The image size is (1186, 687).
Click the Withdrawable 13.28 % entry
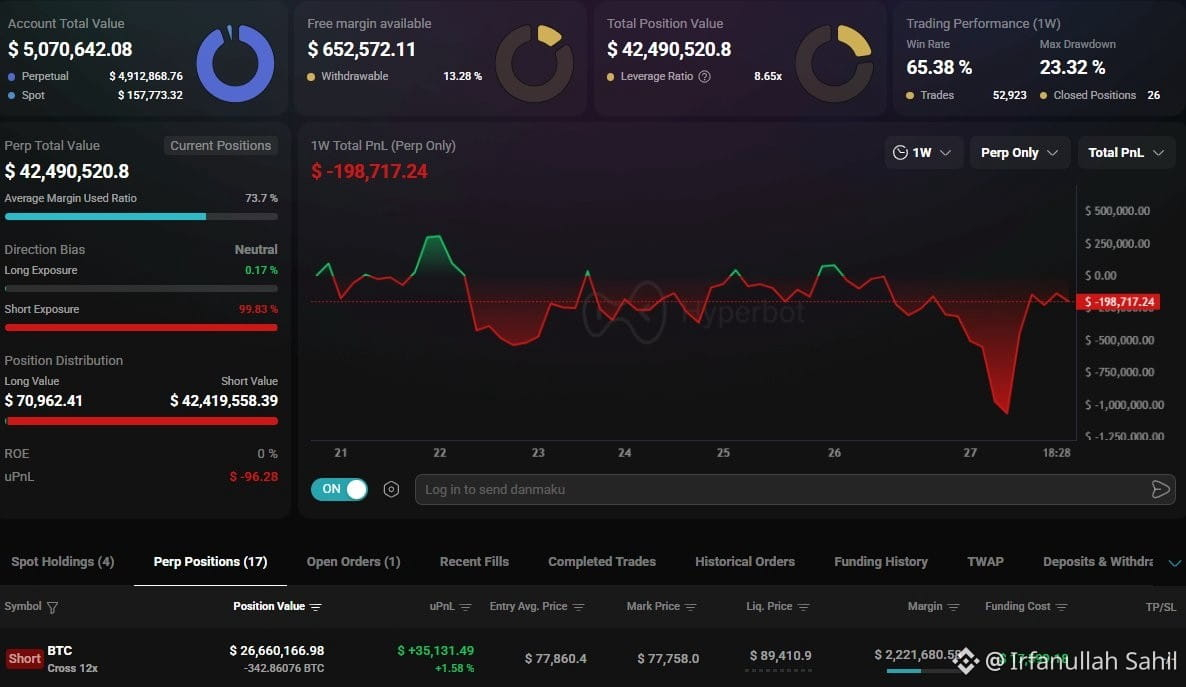coord(394,76)
